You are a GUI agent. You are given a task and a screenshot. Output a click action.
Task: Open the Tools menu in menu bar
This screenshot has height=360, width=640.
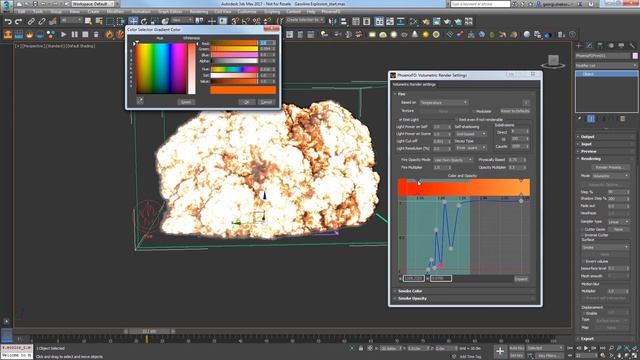tap(38, 11)
